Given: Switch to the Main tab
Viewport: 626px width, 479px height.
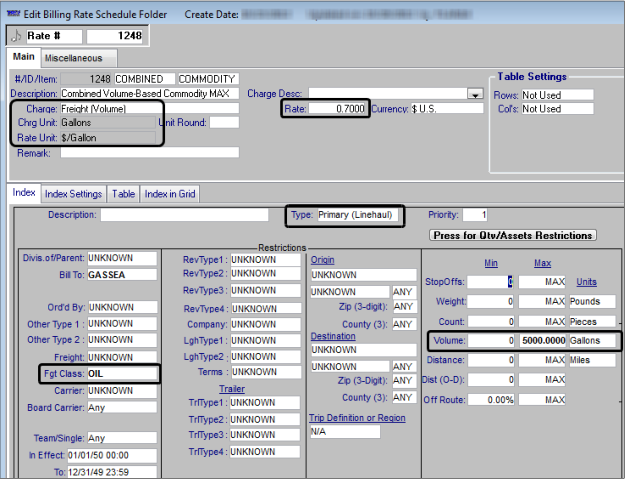Looking at the screenshot, I should (x=24, y=57).
